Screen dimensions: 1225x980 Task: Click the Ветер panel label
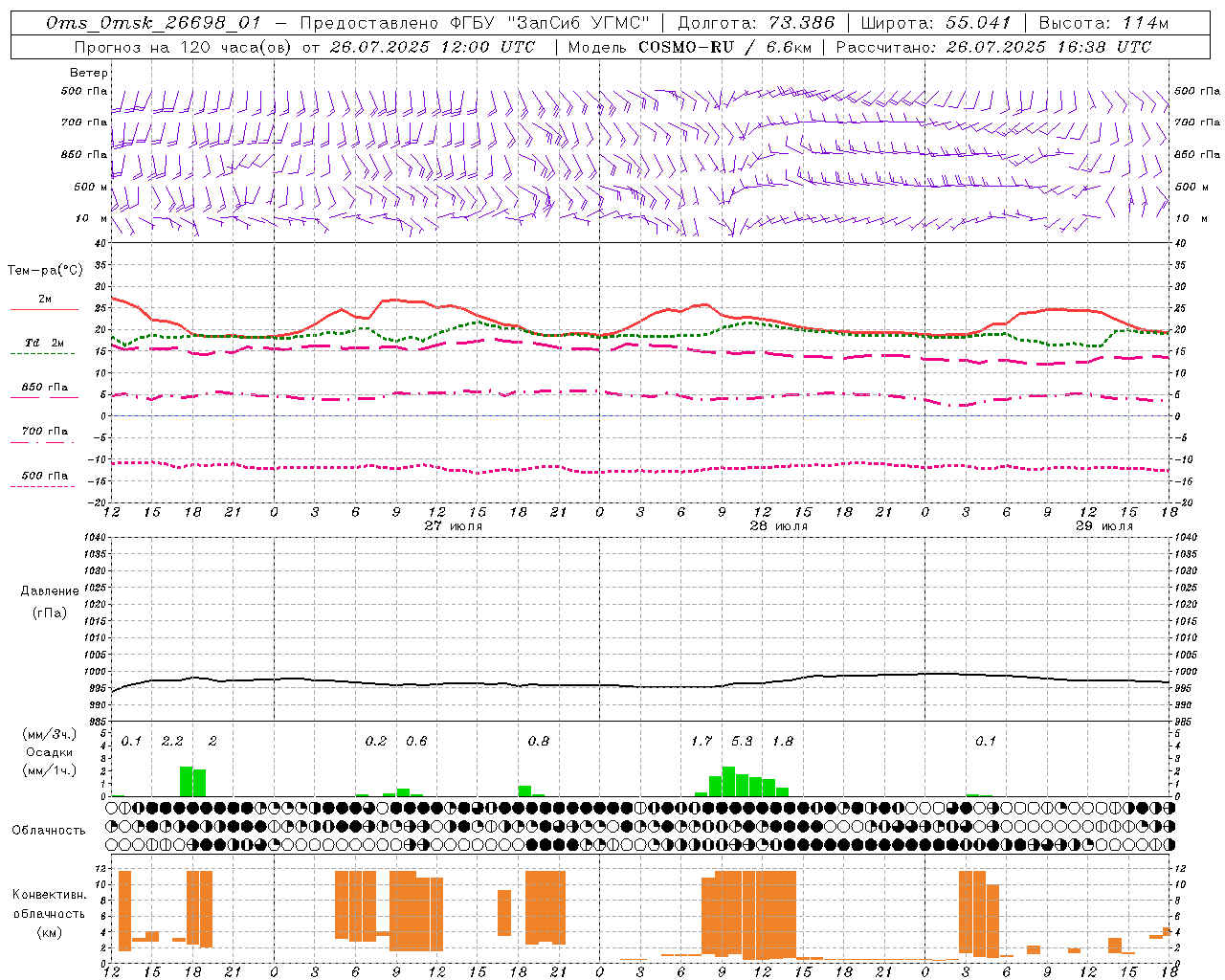(x=89, y=73)
